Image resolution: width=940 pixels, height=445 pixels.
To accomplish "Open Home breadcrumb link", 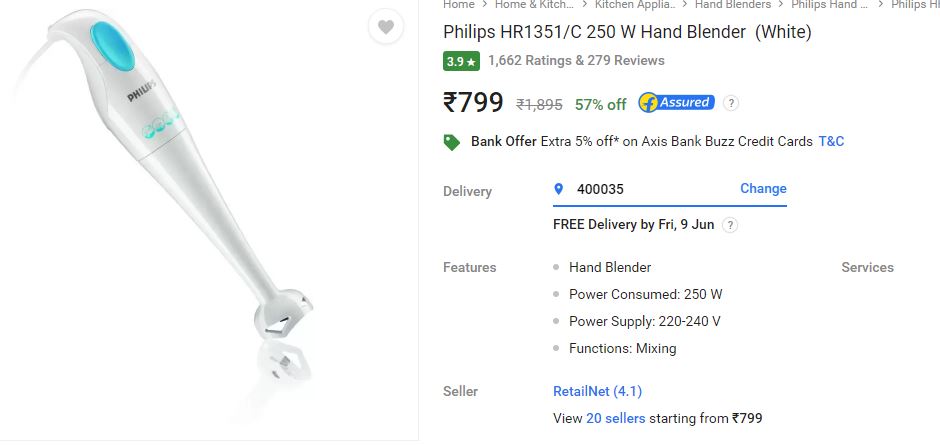I will click(459, 5).
